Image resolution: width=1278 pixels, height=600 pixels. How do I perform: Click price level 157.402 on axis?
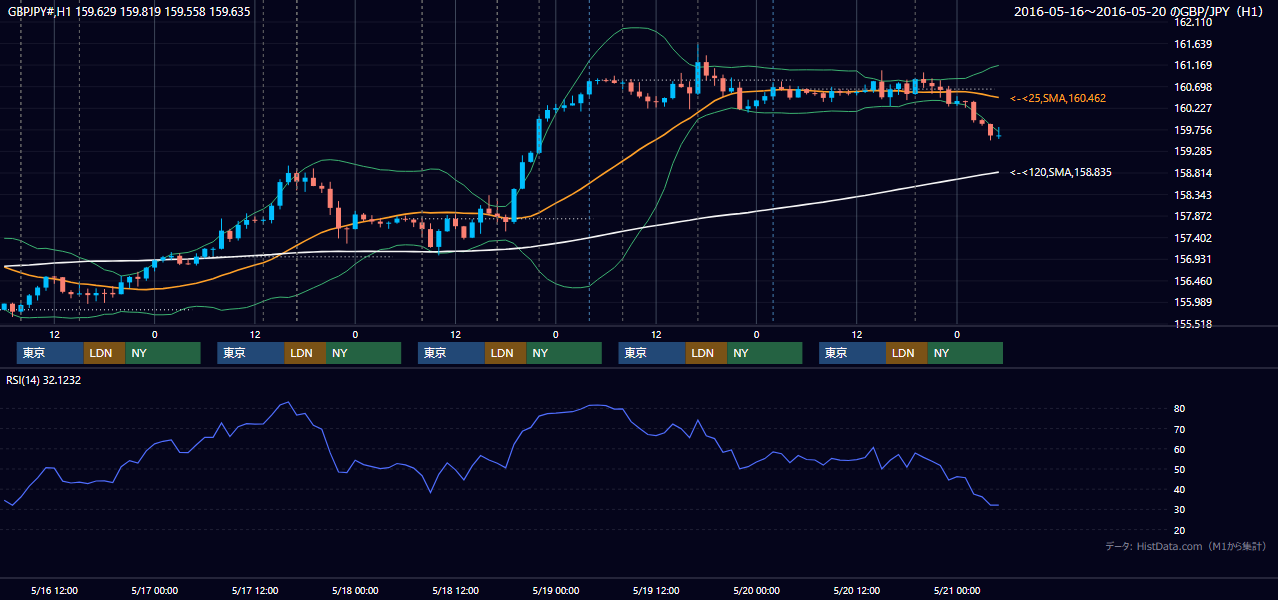click(x=1192, y=238)
